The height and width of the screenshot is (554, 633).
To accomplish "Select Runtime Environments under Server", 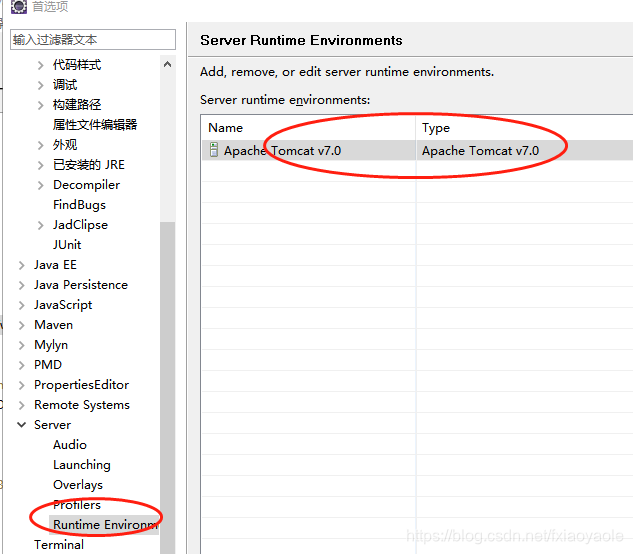I will point(105,525).
